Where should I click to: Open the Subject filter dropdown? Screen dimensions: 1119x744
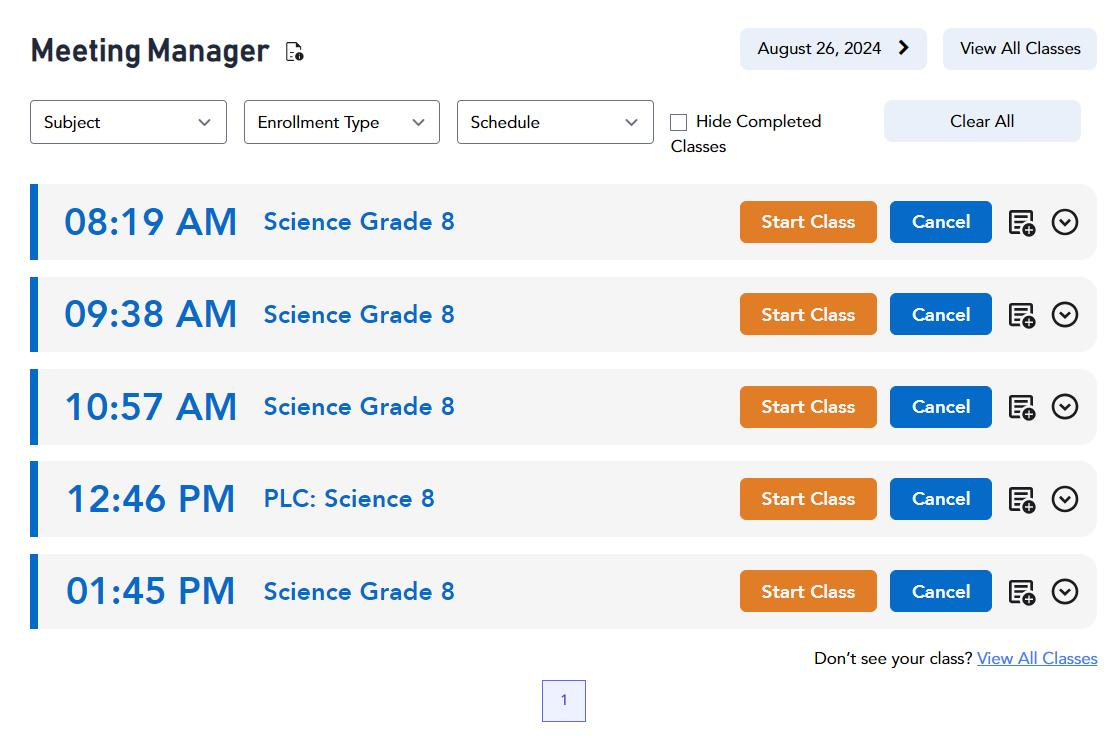(128, 122)
